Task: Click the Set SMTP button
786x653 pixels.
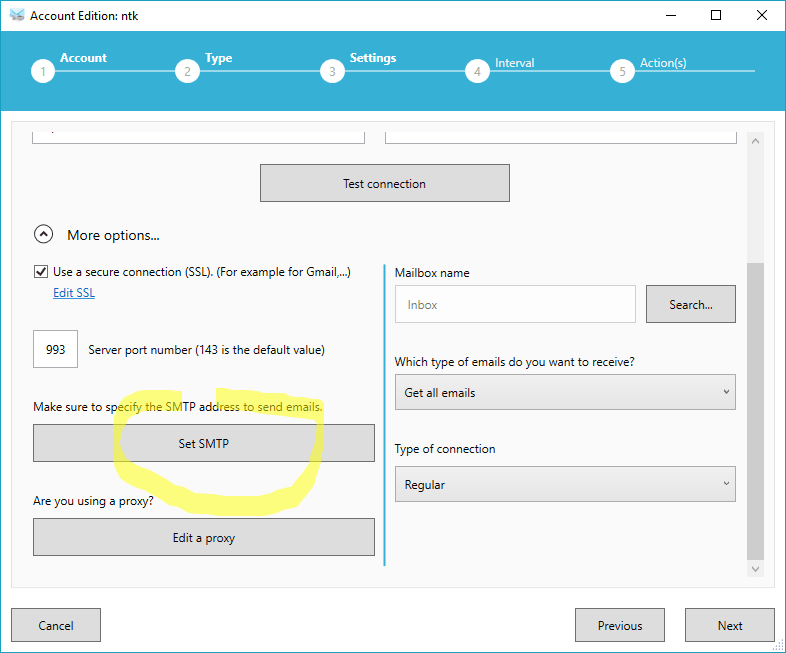Action: (204, 443)
